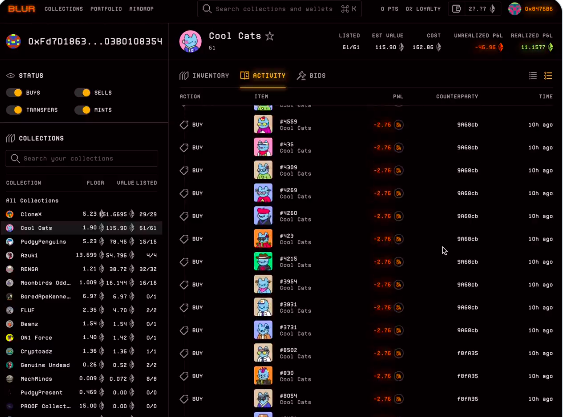Open the Cool Cats #423 thumbnail

[x=263, y=239]
